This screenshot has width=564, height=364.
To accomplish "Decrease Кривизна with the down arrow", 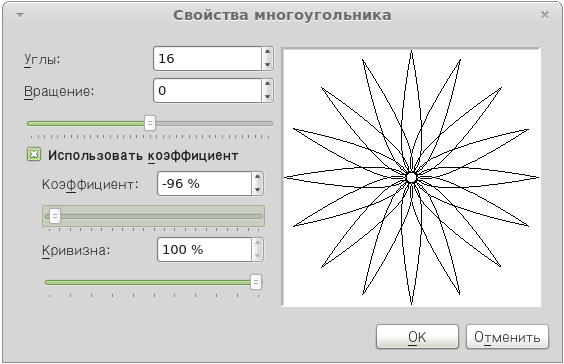I will [257, 255].
